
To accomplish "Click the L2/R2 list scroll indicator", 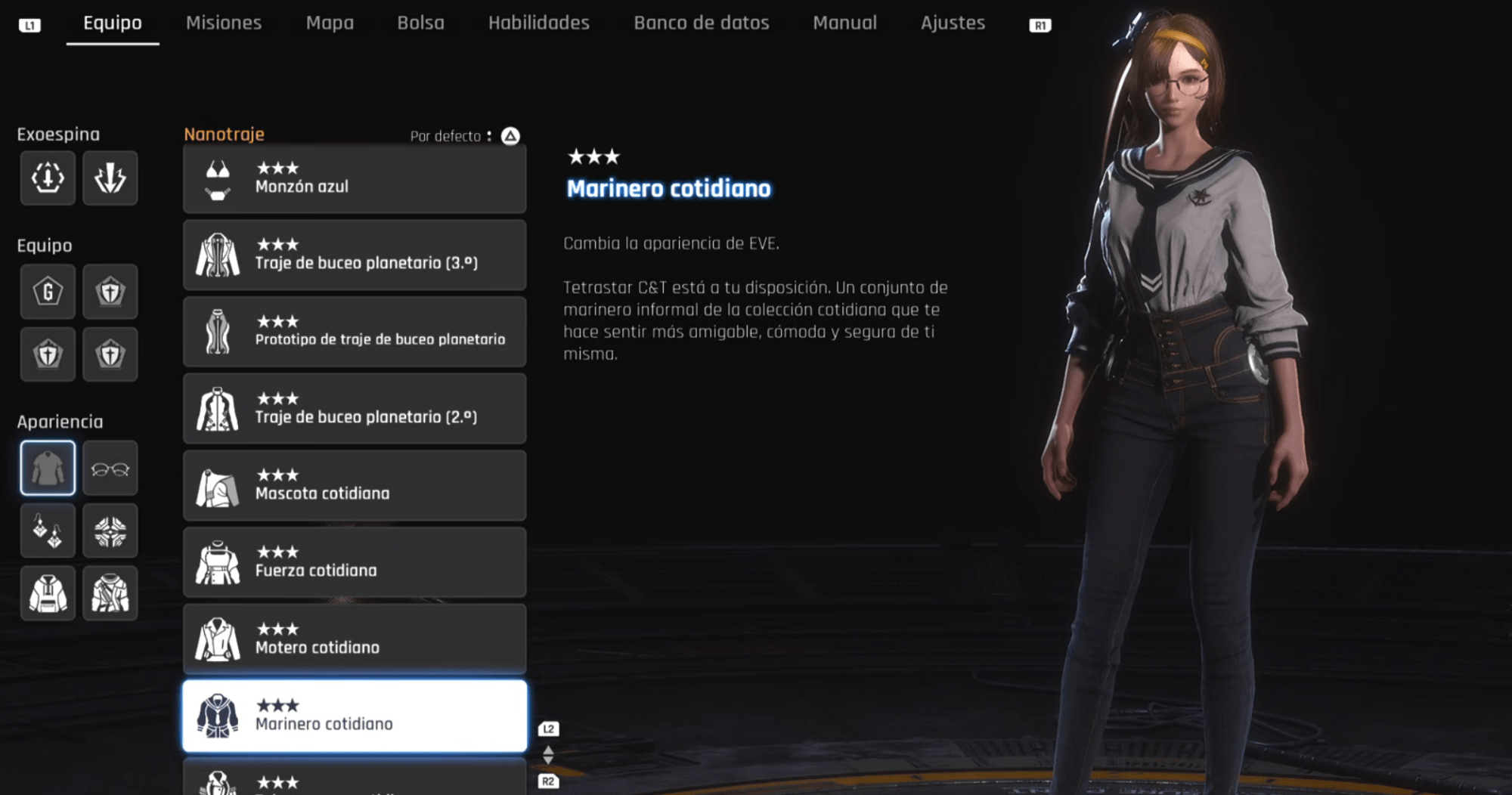I will point(549,755).
